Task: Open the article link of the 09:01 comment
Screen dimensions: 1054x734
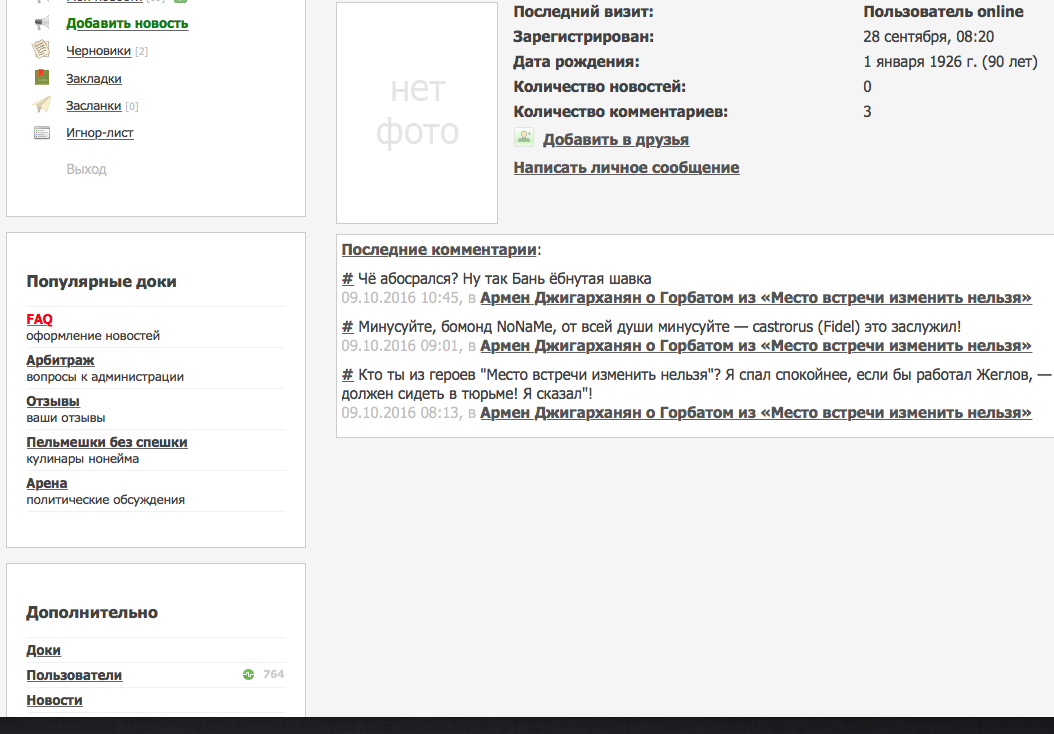Action: [755, 346]
